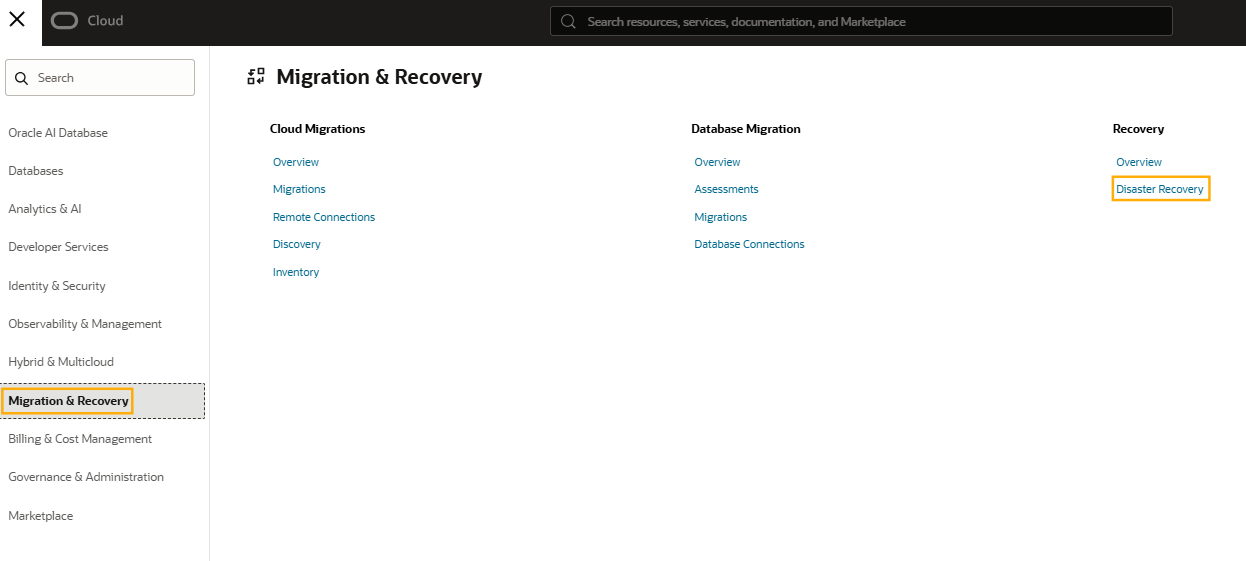Open Observability & Management category
The height and width of the screenshot is (561, 1246).
point(85,324)
